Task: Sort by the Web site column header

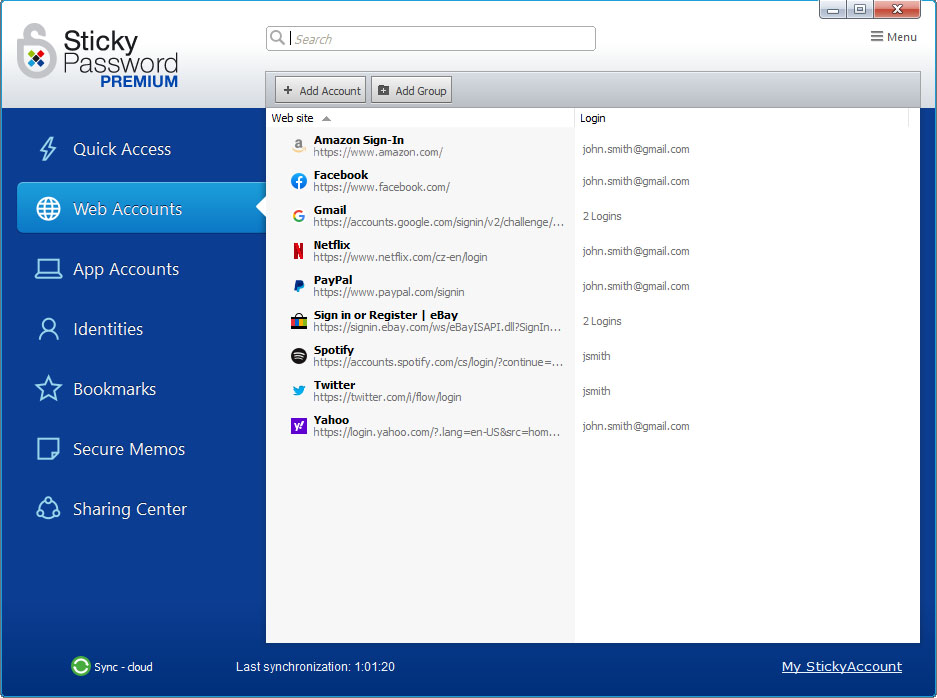Action: 292,118
